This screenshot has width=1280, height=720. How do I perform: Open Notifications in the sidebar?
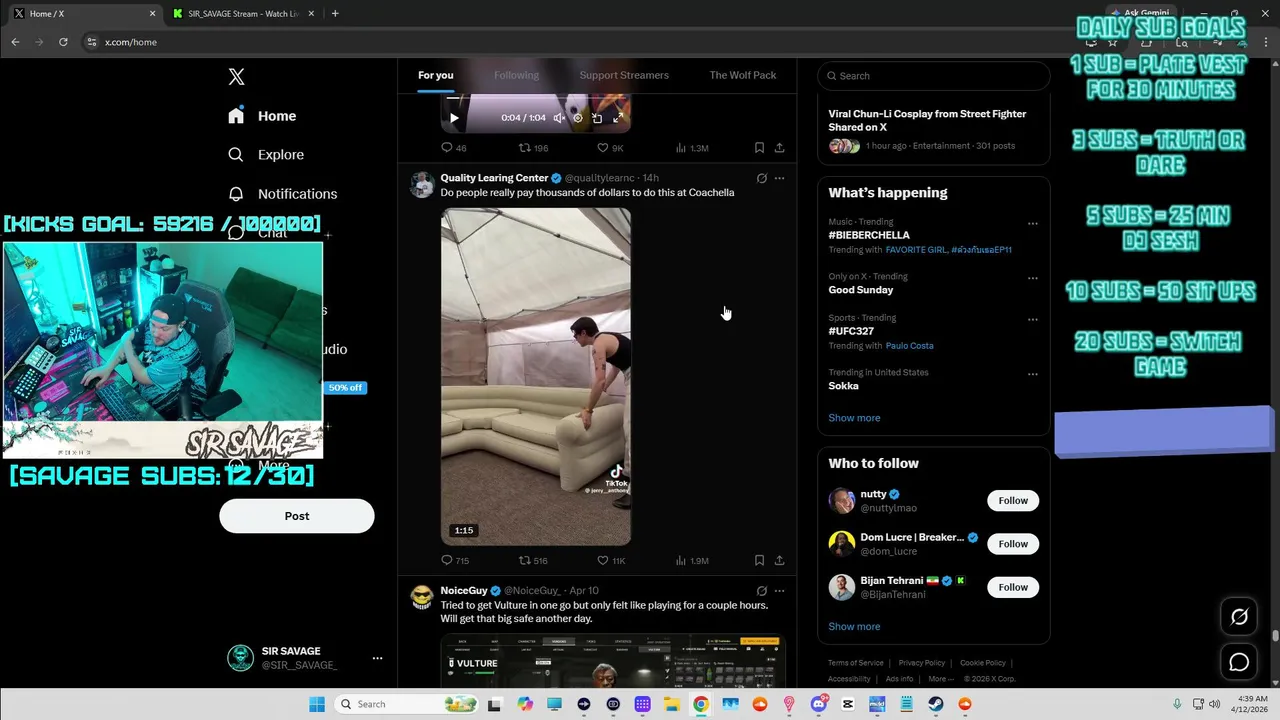(x=282, y=194)
